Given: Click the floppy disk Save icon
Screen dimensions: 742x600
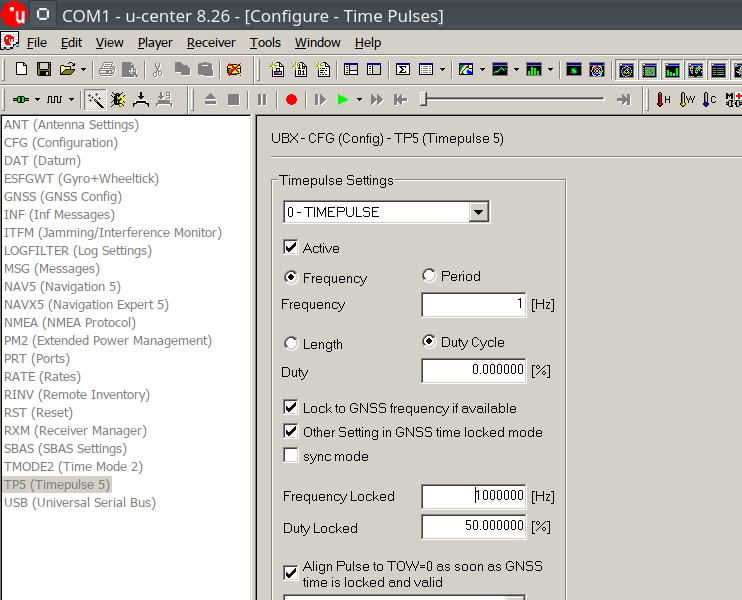Looking at the screenshot, I should tap(44, 70).
